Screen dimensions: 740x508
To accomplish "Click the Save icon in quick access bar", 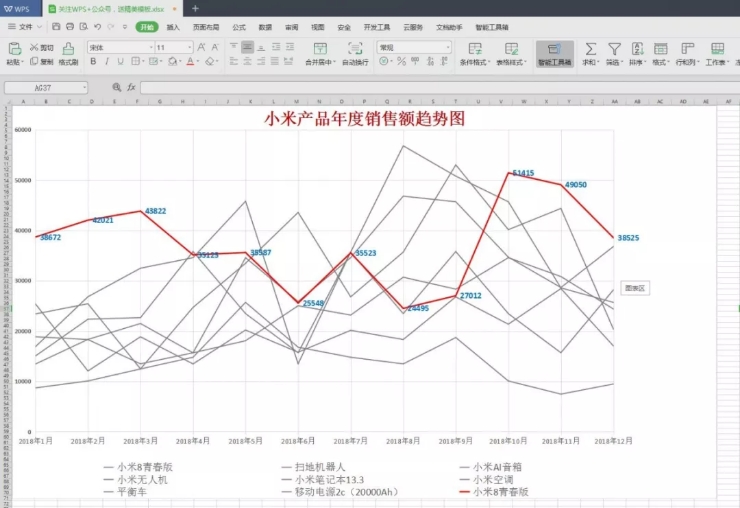I will click(56, 26).
